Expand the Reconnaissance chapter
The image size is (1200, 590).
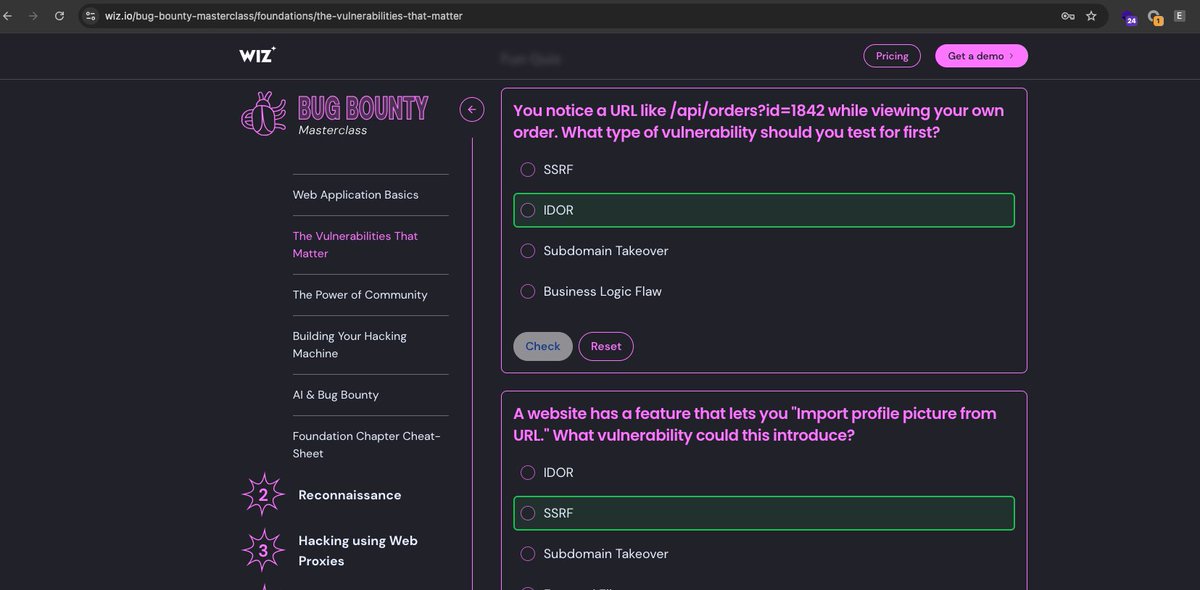[x=350, y=495]
